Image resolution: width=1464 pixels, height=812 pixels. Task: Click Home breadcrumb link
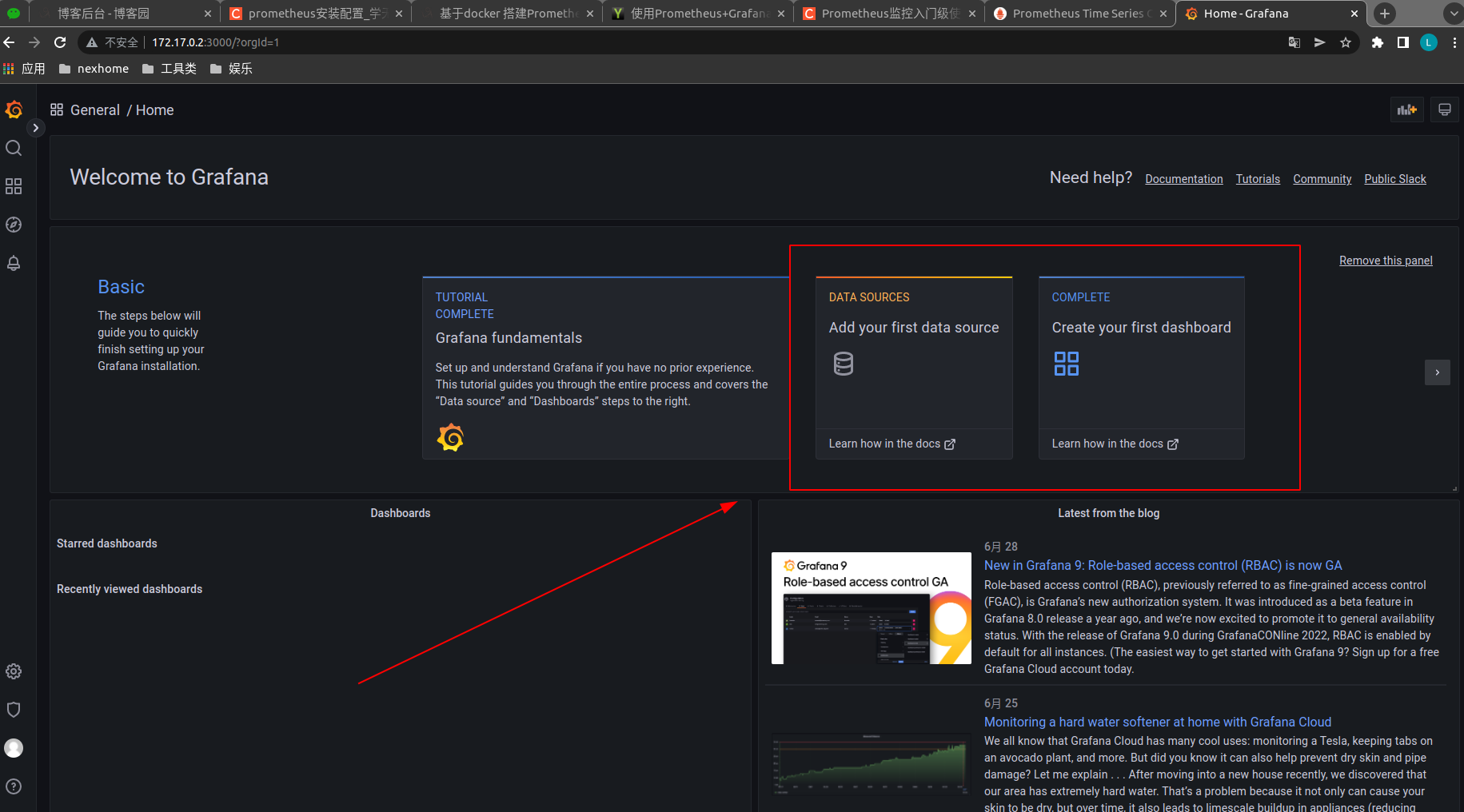[155, 110]
